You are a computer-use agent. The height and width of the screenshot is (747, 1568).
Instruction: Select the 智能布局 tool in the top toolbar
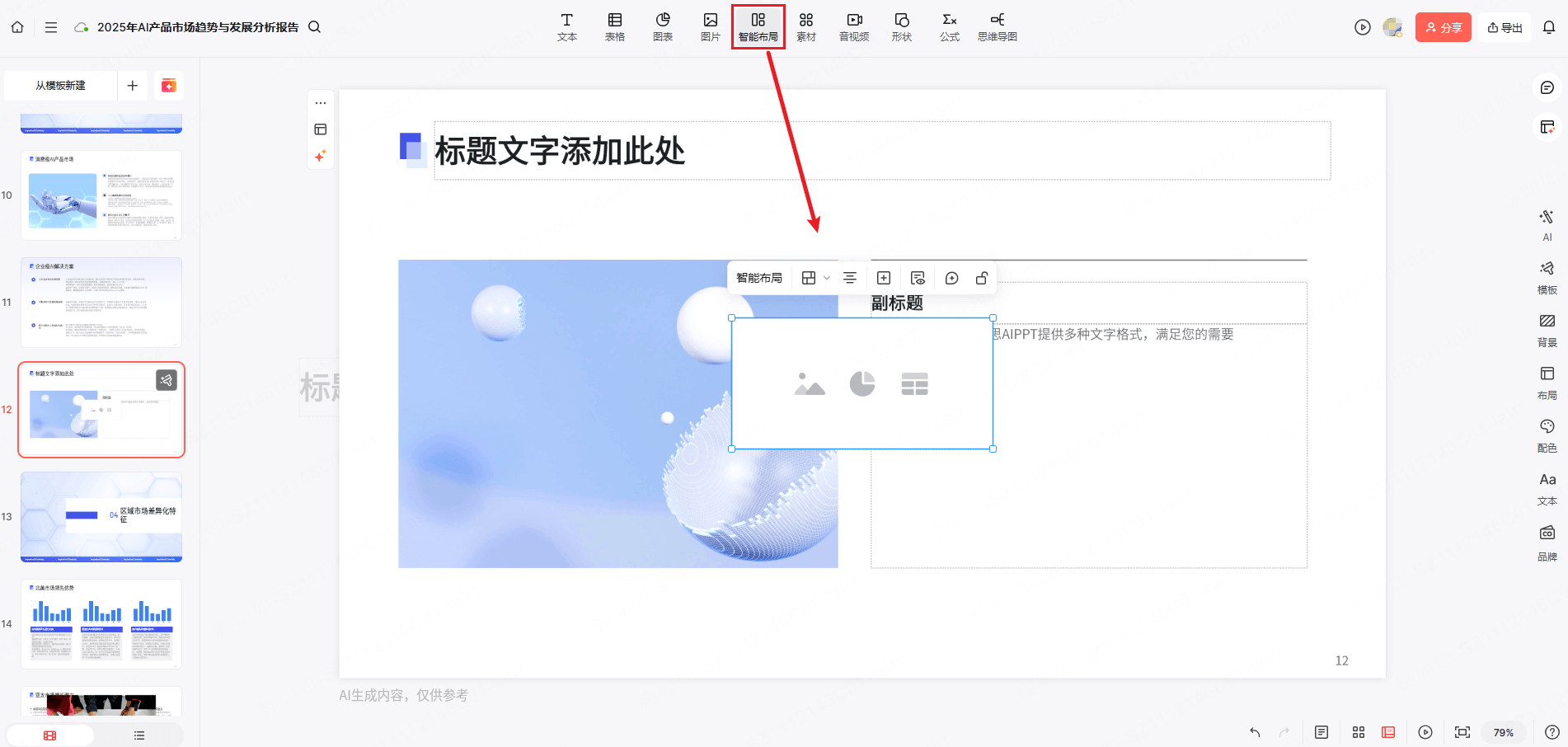coord(758,26)
